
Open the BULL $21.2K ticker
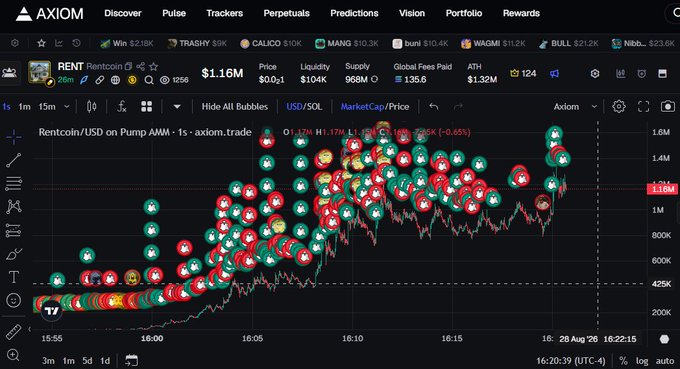pyautogui.click(x=569, y=43)
